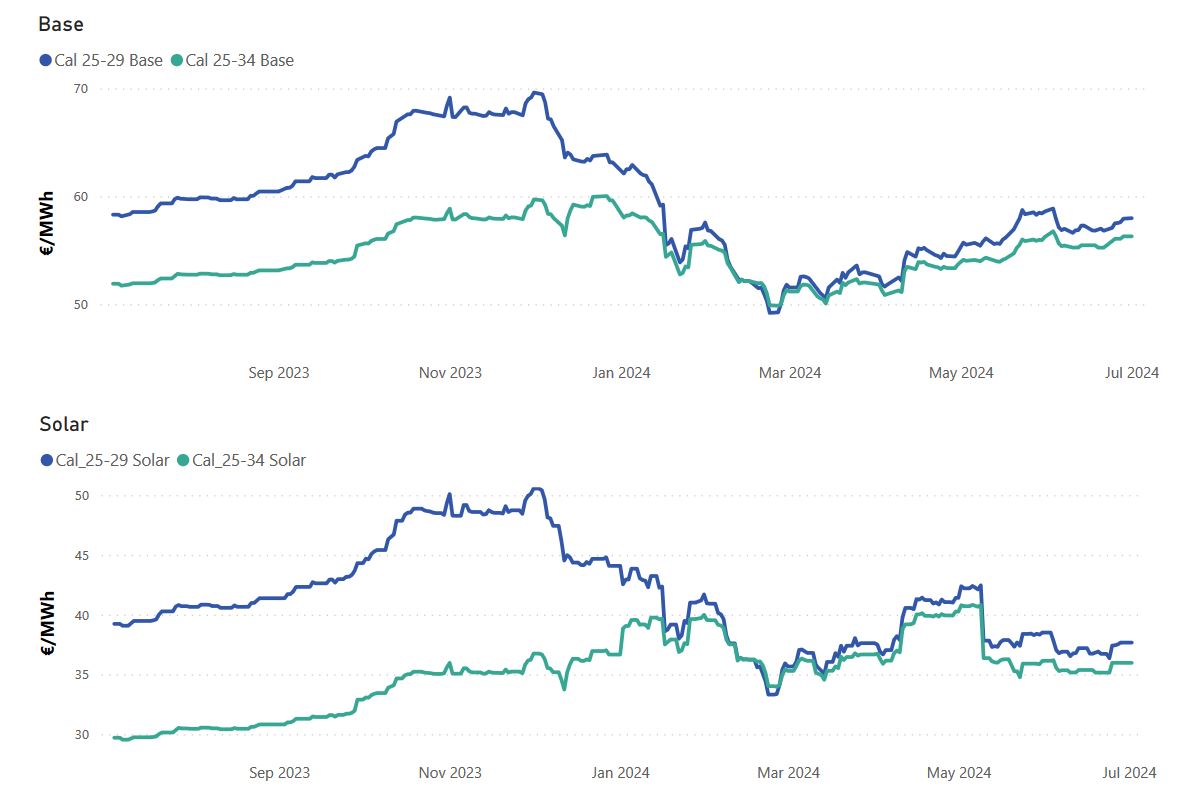The height and width of the screenshot is (807, 1187).
Task: Click the Cal_25-34 Solar legend dot
Action: [x=183, y=460]
